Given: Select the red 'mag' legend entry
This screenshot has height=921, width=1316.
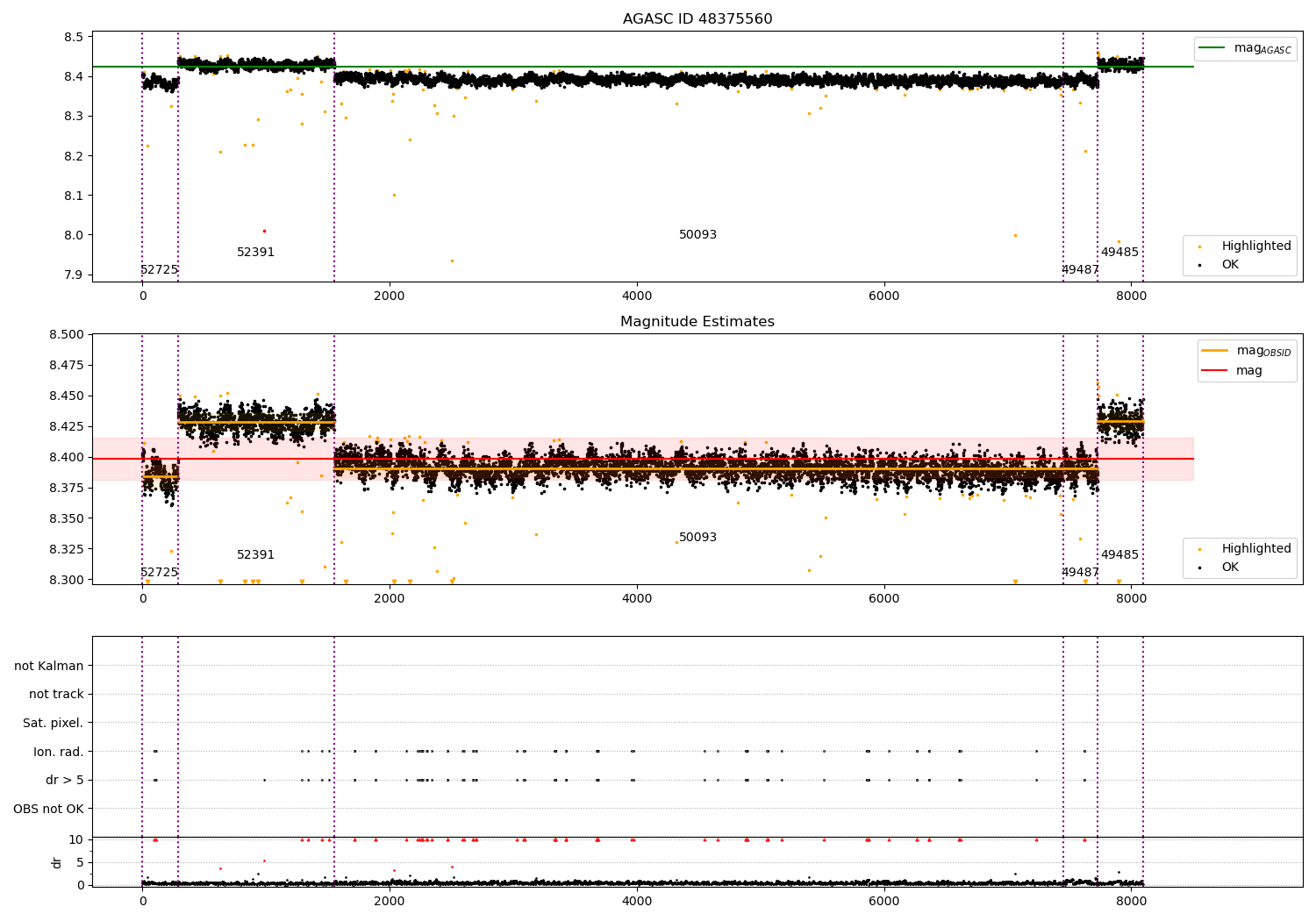Looking at the screenshot, I should 1233,370.
